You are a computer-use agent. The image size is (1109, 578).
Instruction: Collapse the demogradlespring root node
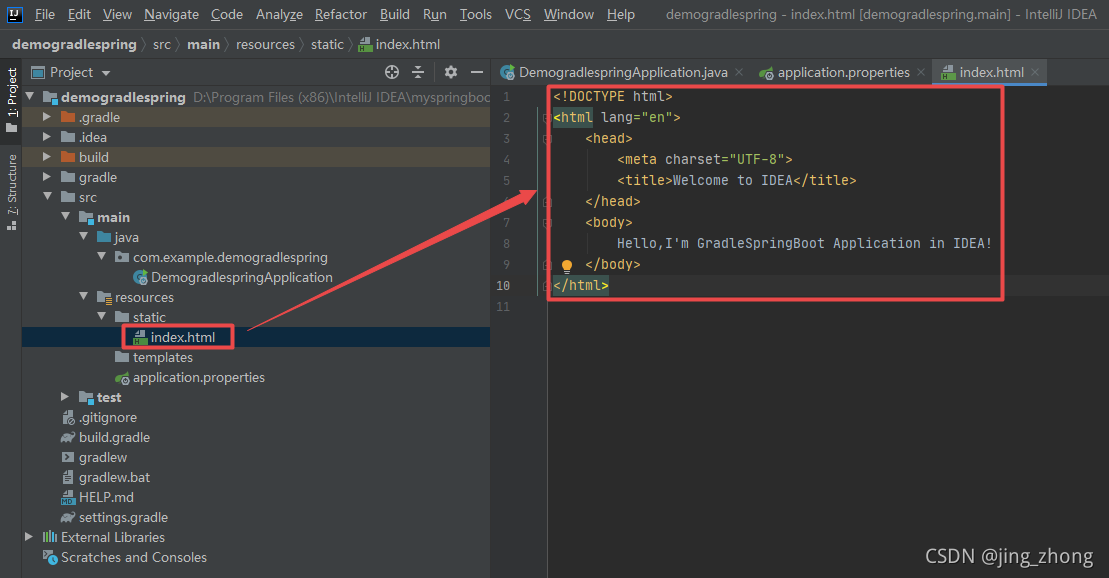(30, 96)
